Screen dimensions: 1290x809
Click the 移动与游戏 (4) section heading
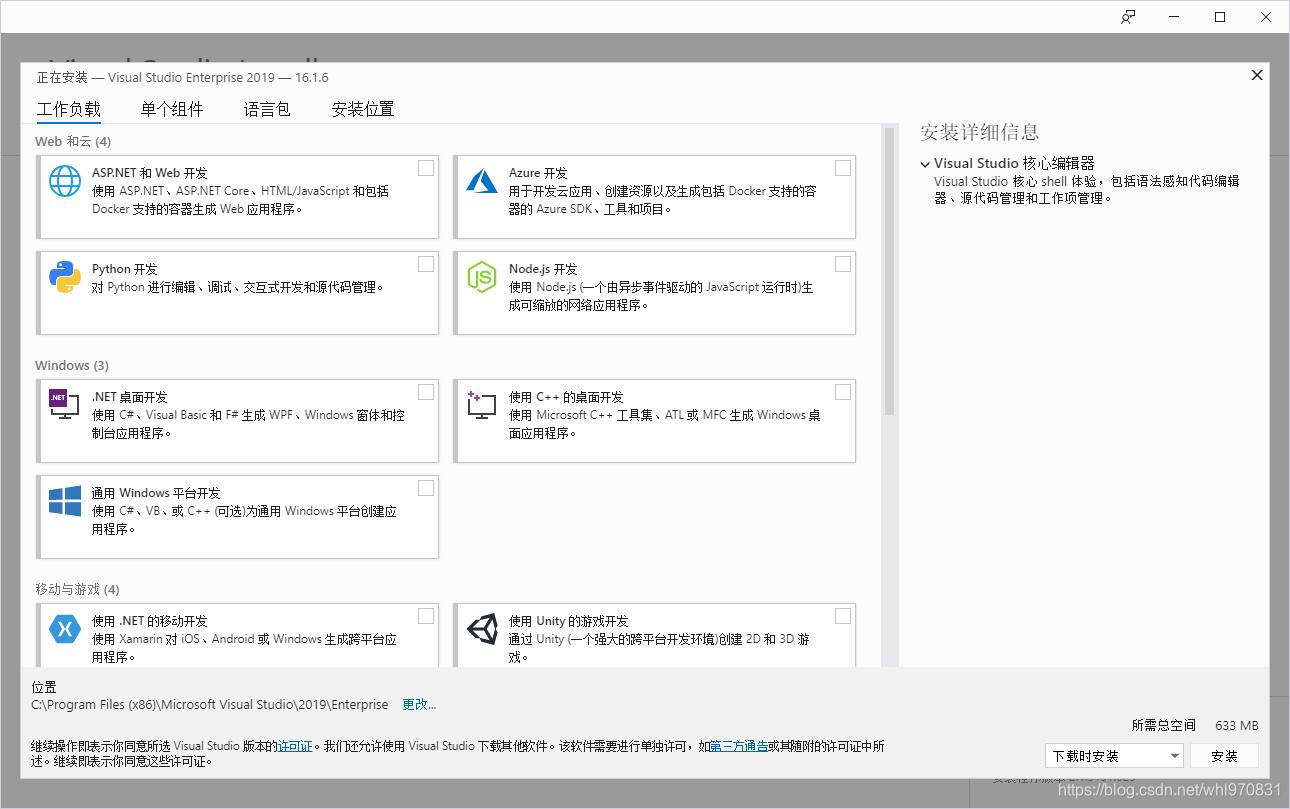point(77,589)
